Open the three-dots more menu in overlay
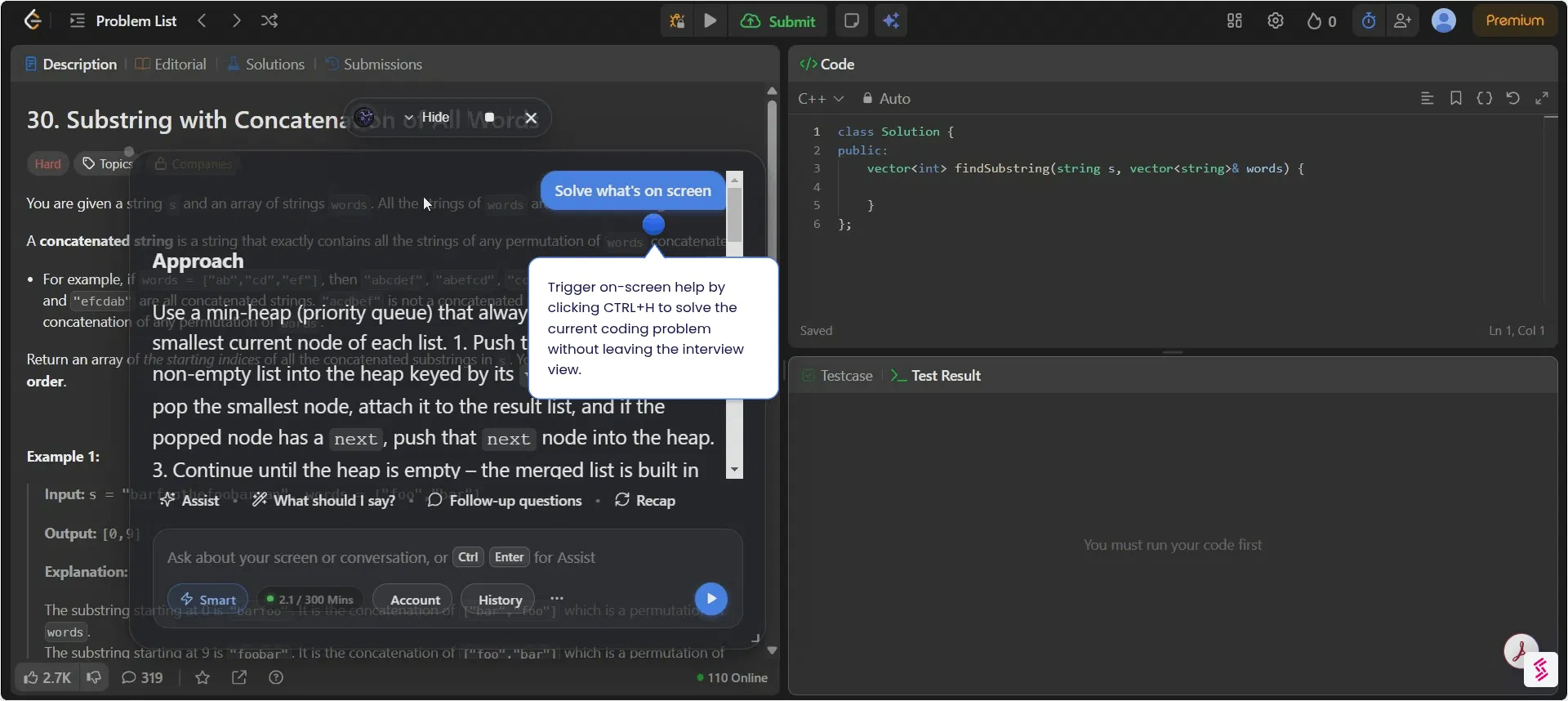Viewport: 1568px width, 701px height. pos(557,599)
